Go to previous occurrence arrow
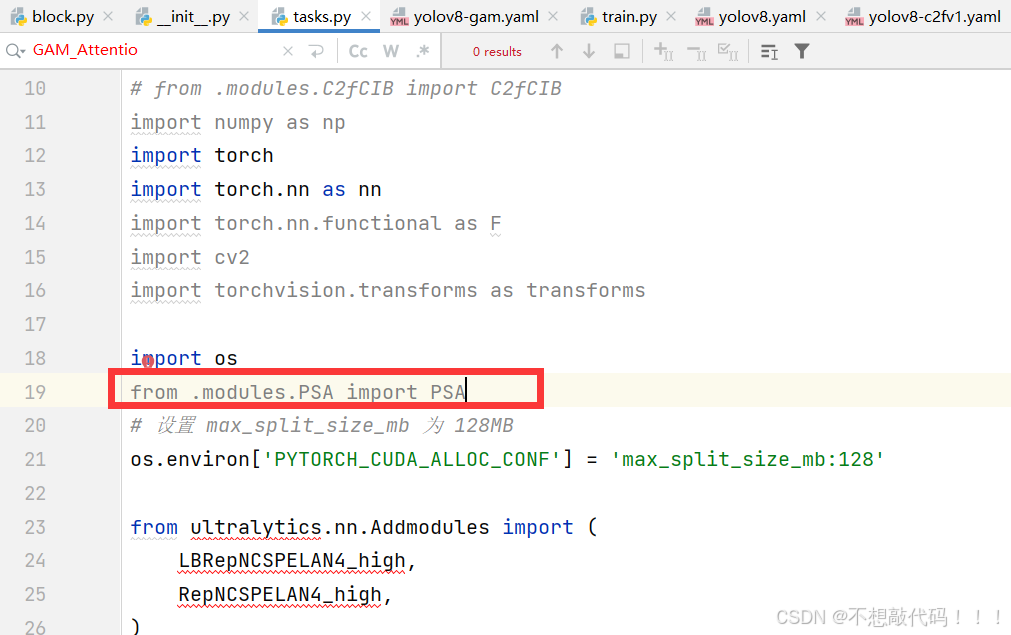This screenshot has height=635, width=1011. (x=556, y=51)
